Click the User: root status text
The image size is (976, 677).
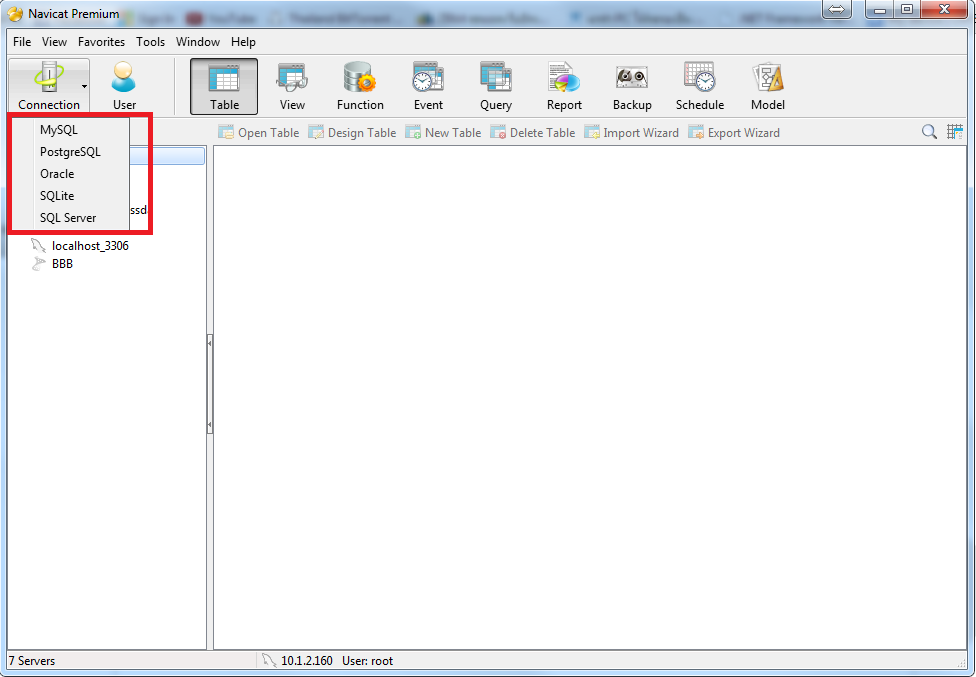click(x=367, y=661)
